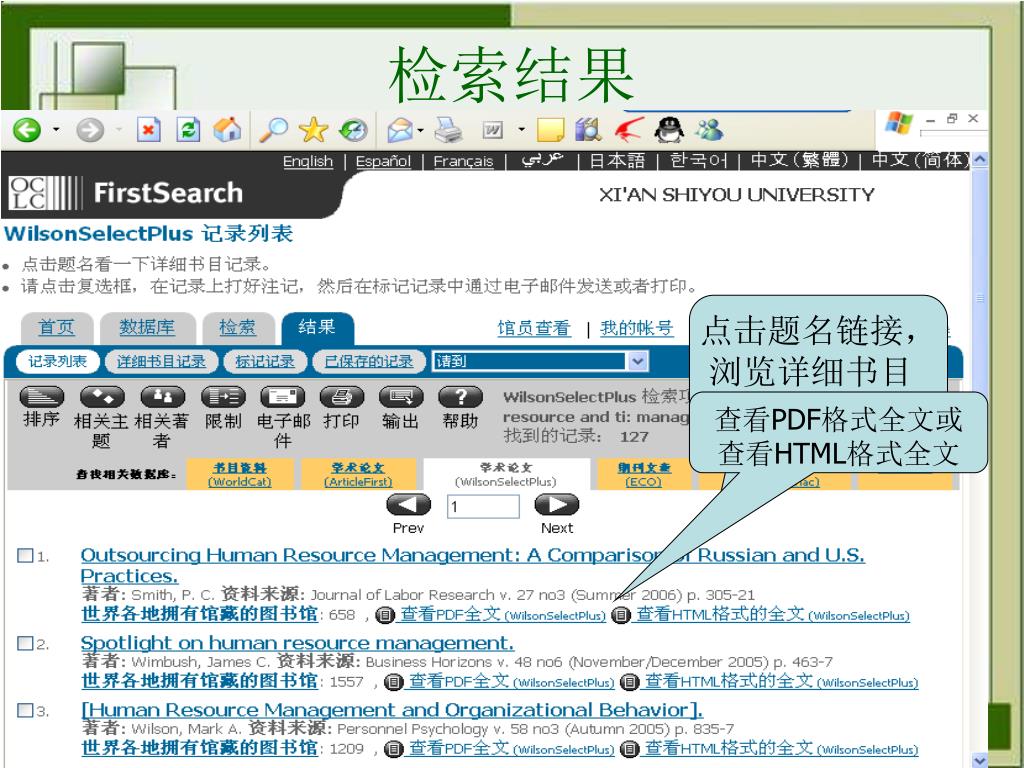Switch interface language to Français
The width and height of the screenshot is (1024, 768).
click(463, 161)
